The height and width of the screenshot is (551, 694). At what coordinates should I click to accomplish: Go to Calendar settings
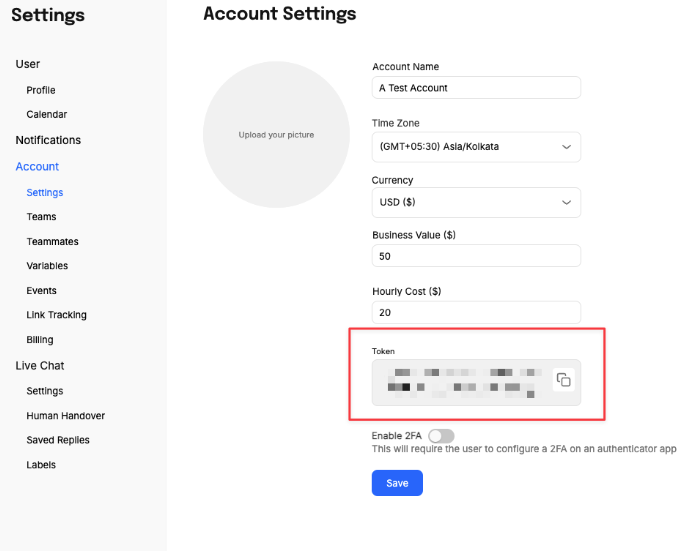coord(47,115)
